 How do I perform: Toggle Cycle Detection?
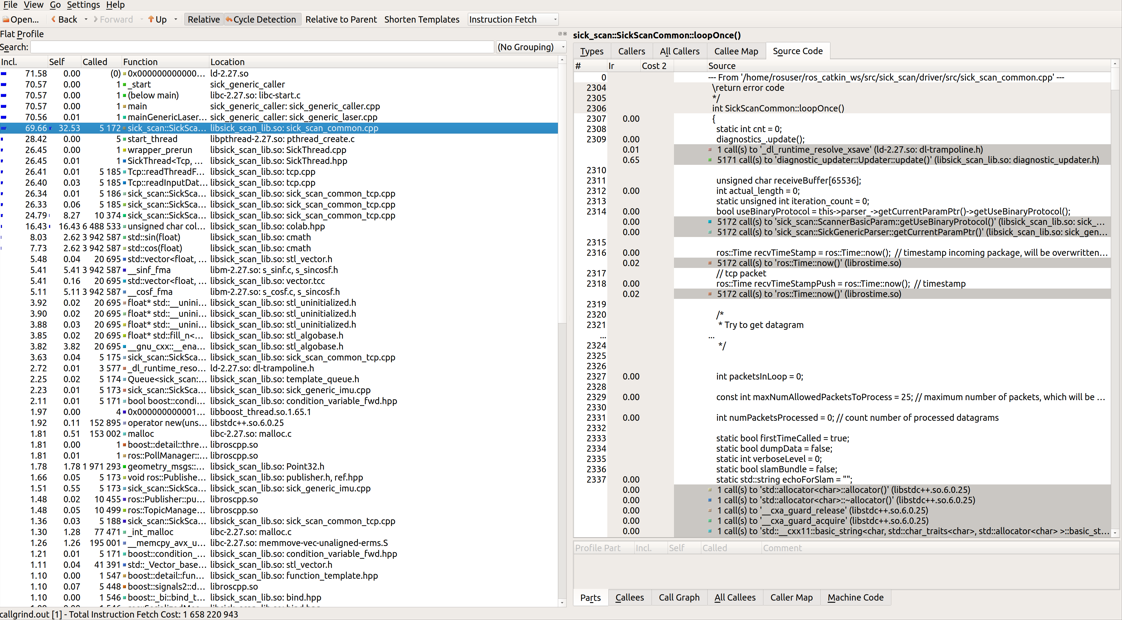click(x=262, y=19)
